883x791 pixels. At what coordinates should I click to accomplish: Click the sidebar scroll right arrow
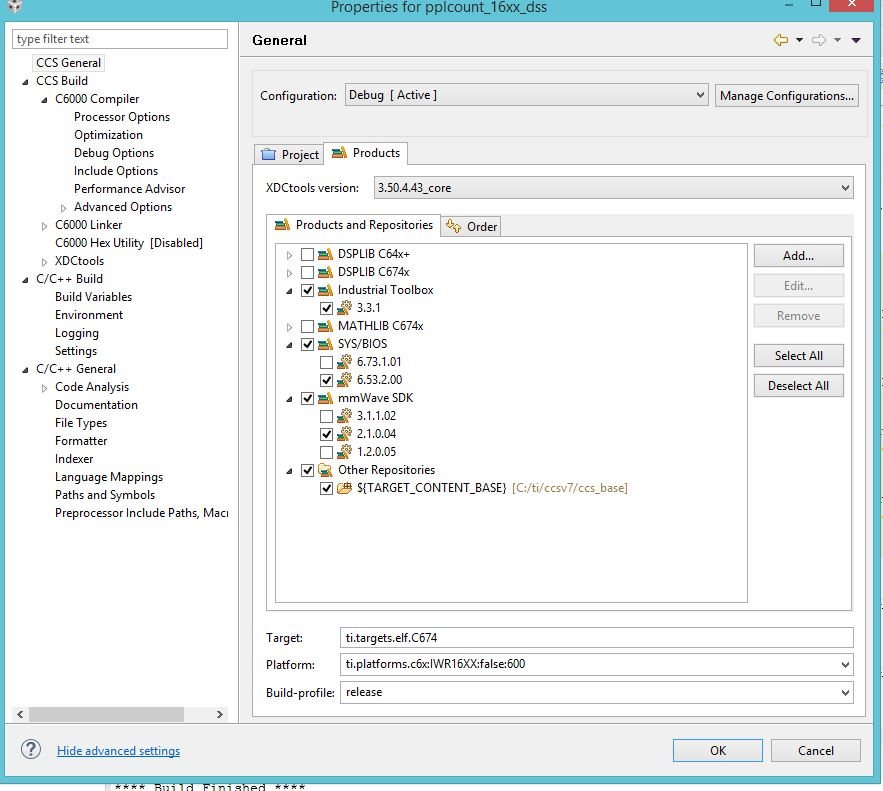tap(220, 714)
